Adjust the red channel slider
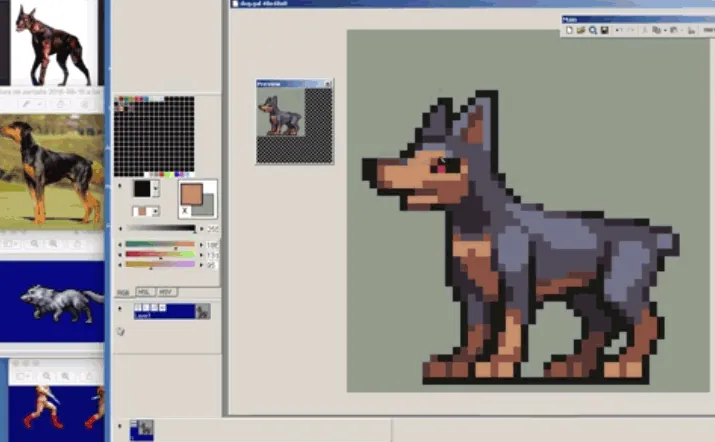715x442 pixels. coord(160,244)
